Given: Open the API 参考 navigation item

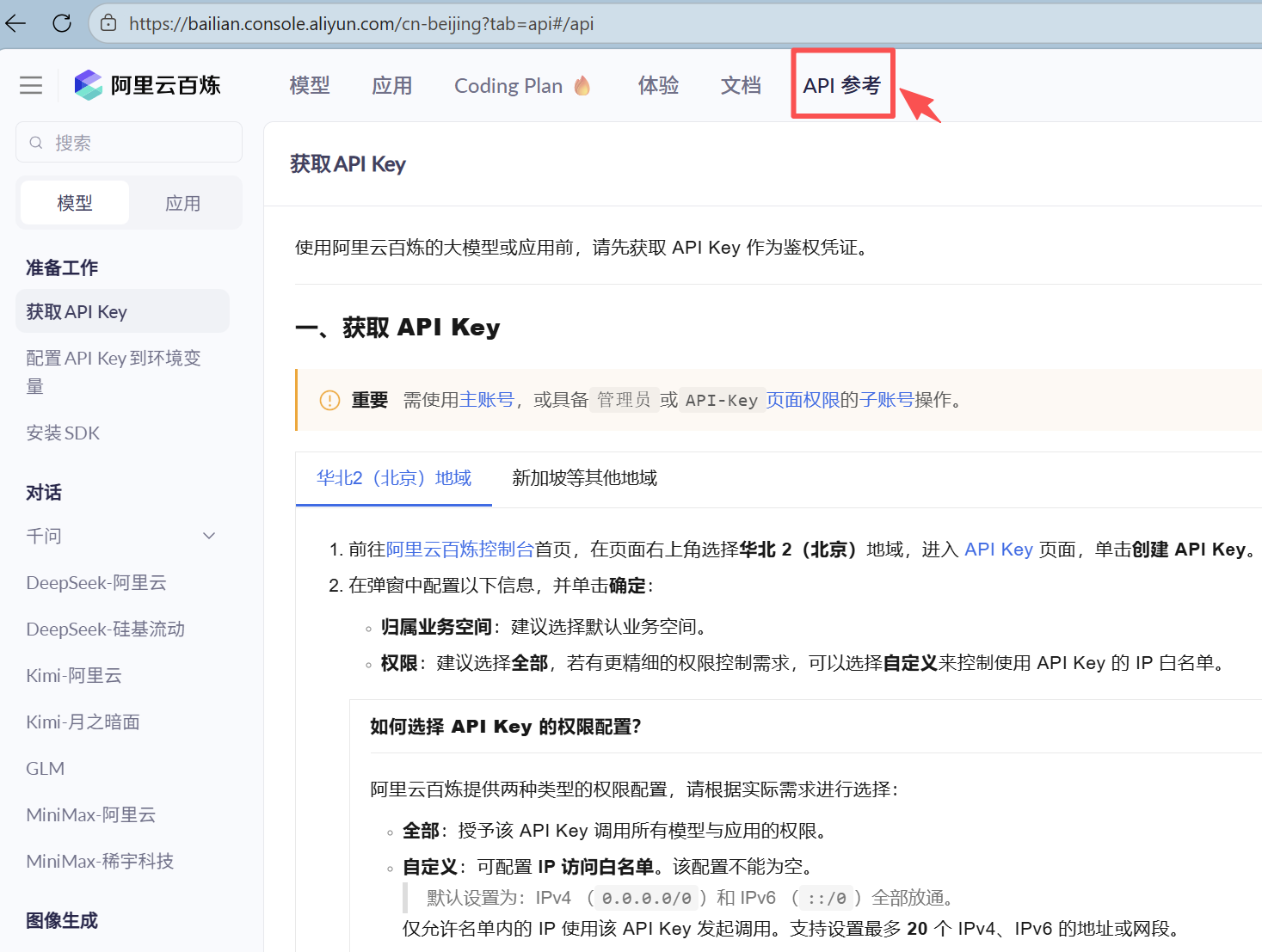Looking at the screenshot, I should pos(842,85).
